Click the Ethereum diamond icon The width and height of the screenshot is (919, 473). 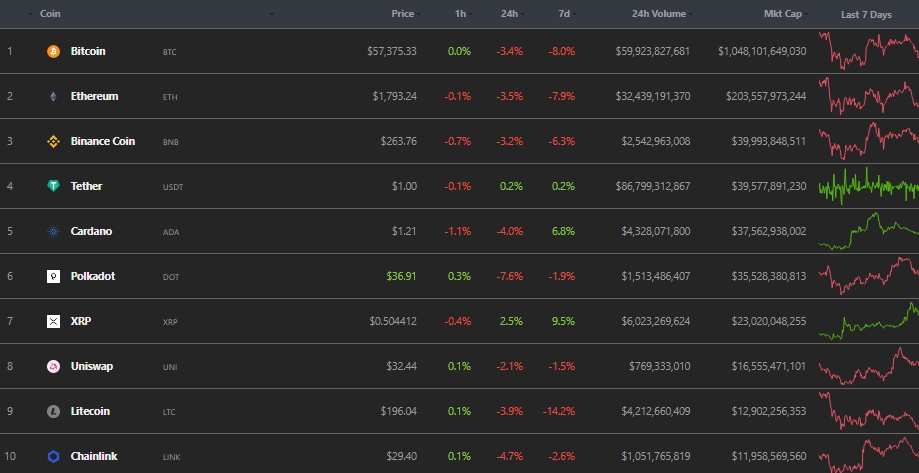click(53, 96)
